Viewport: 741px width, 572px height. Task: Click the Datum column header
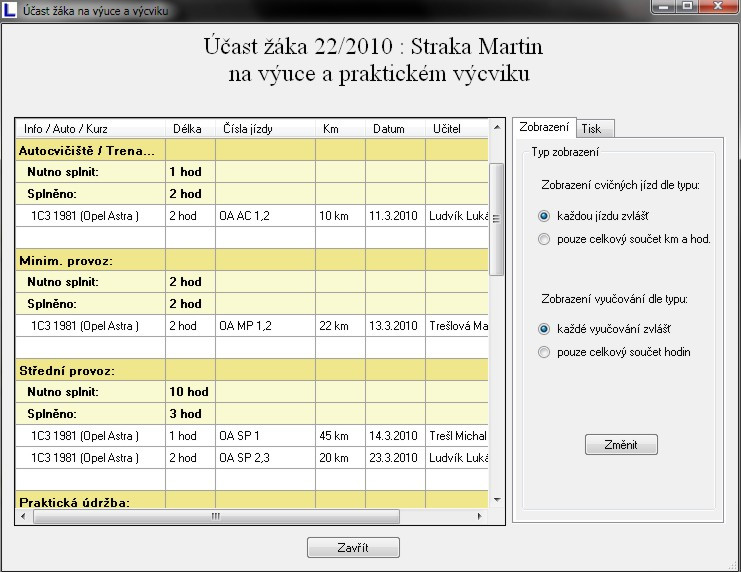click(x=395, y=129)
